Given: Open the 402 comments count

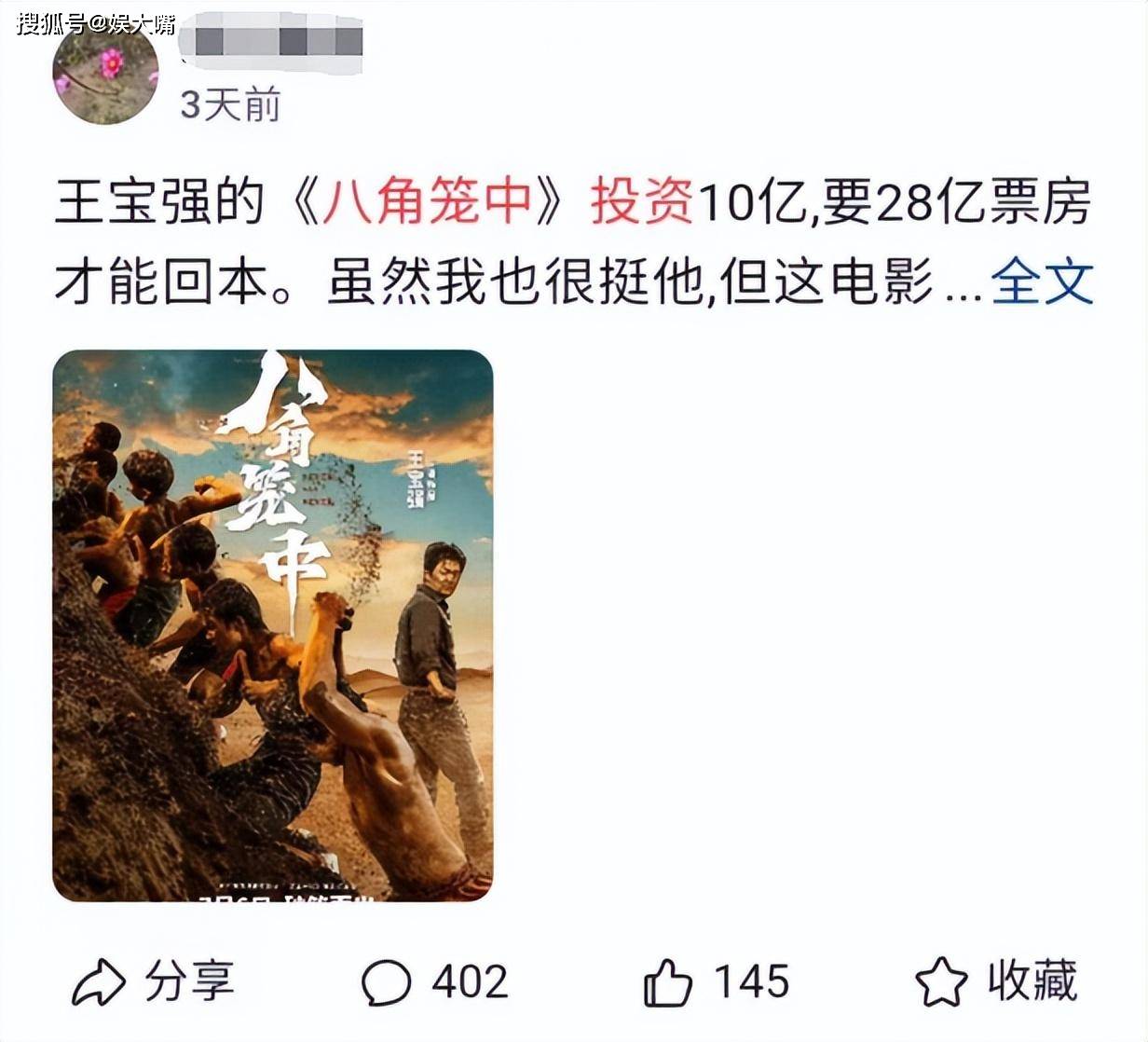Looking at the screenshot, I should tap(470, 982).
